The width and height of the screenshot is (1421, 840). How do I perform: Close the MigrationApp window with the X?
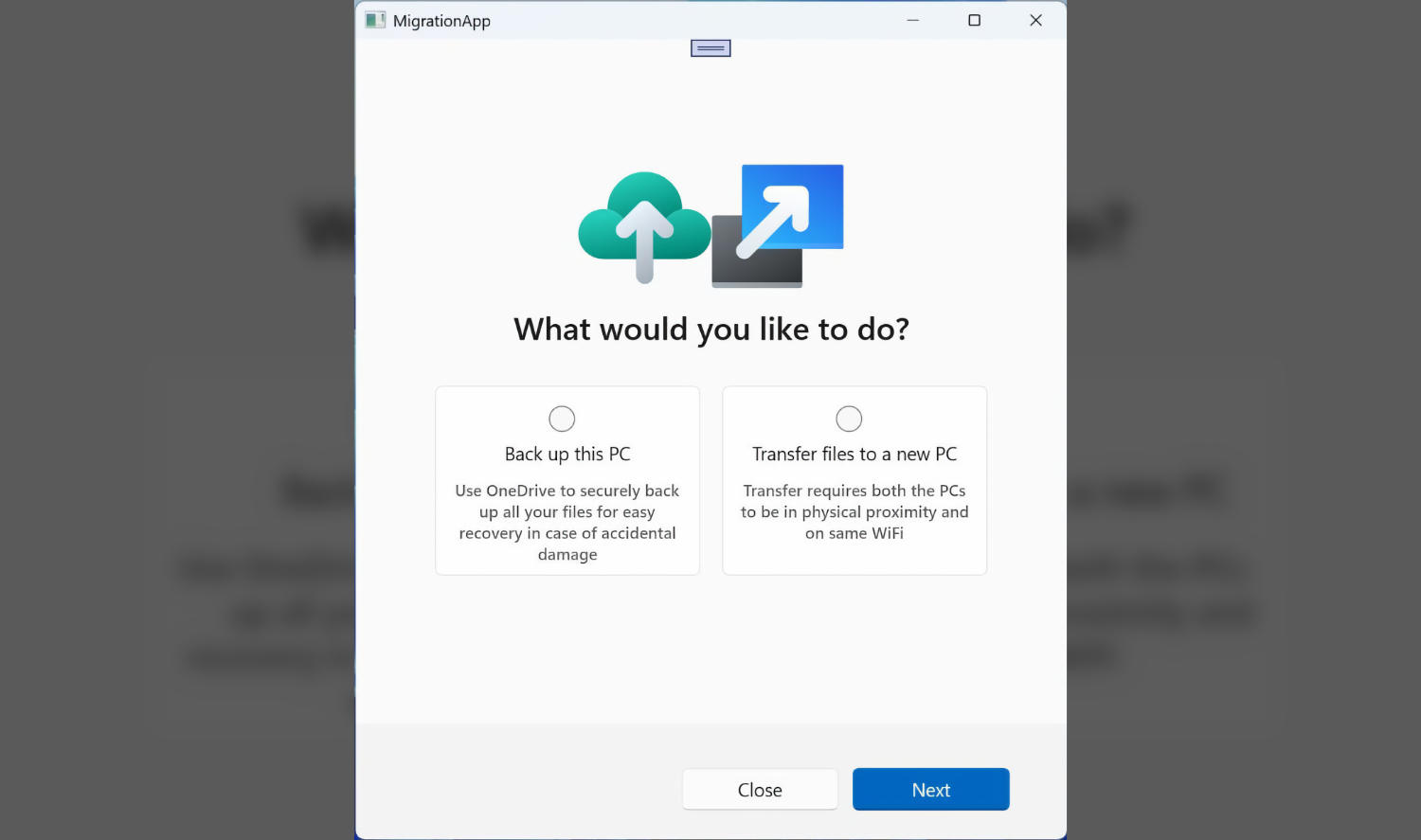(x=1035, y=20)
